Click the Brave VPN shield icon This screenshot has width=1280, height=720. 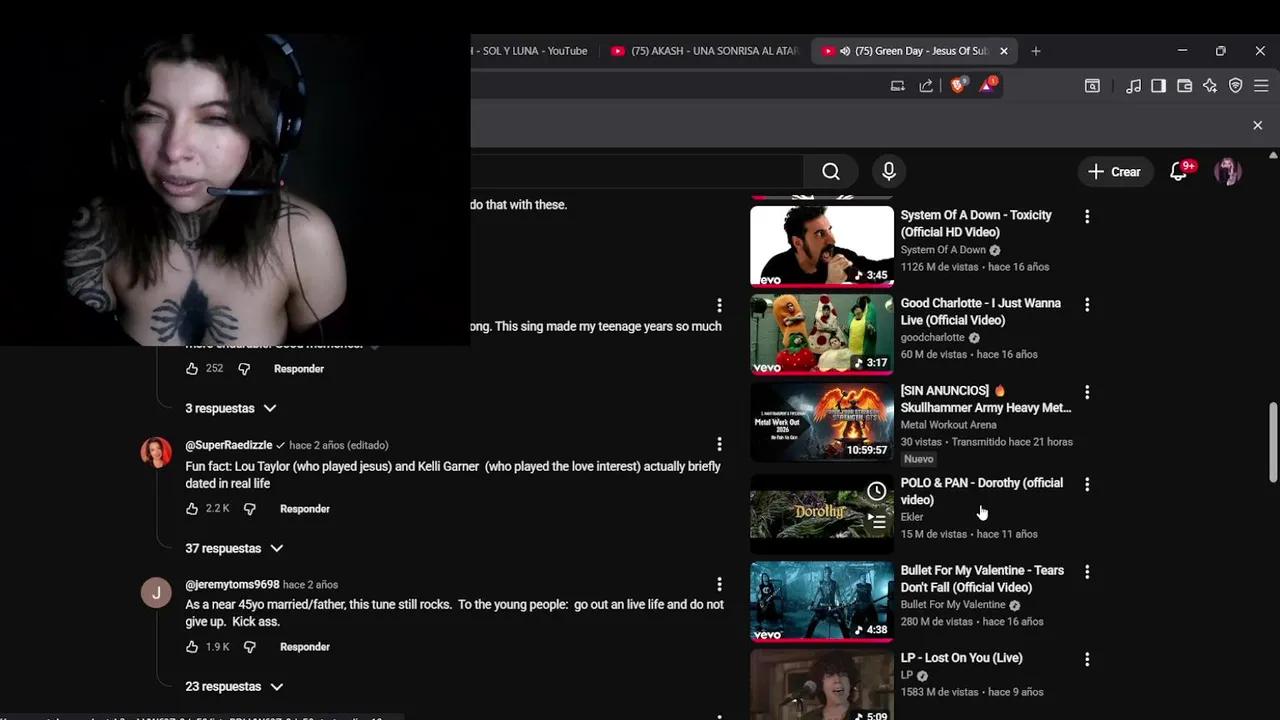point(1236,86)
